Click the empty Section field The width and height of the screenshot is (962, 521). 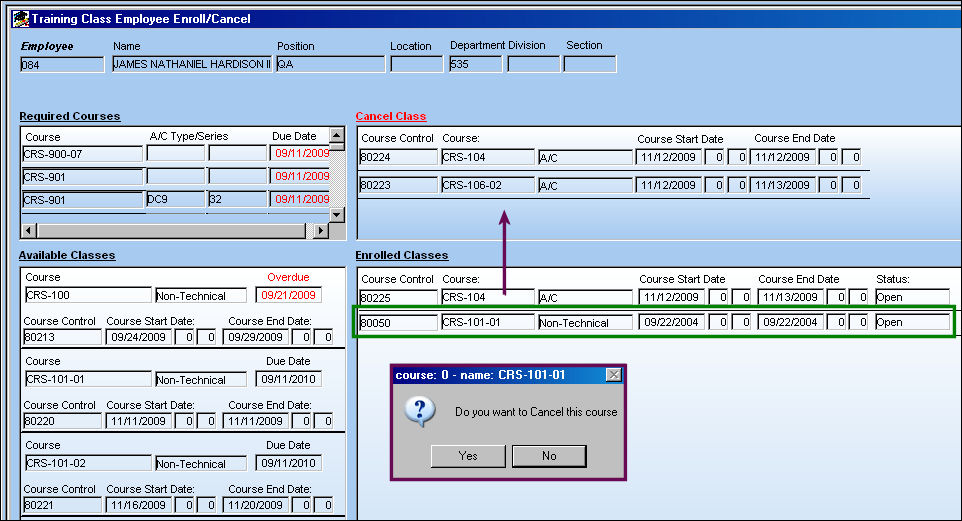(x=590, y=64)
